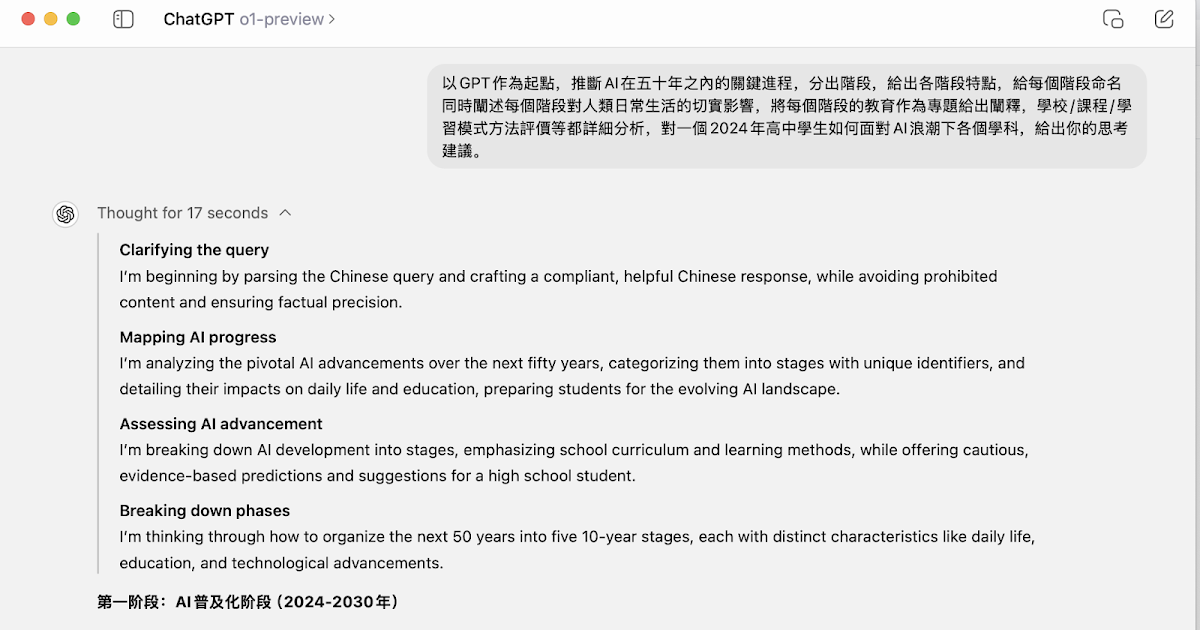Click the Chinese user prompt bubble

click(x=786, y=117)
